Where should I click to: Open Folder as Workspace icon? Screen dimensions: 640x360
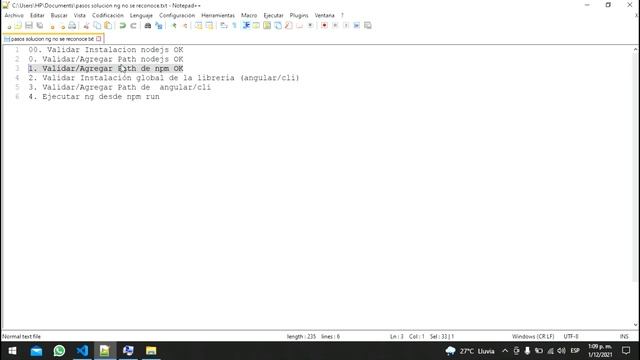(300, 26)
